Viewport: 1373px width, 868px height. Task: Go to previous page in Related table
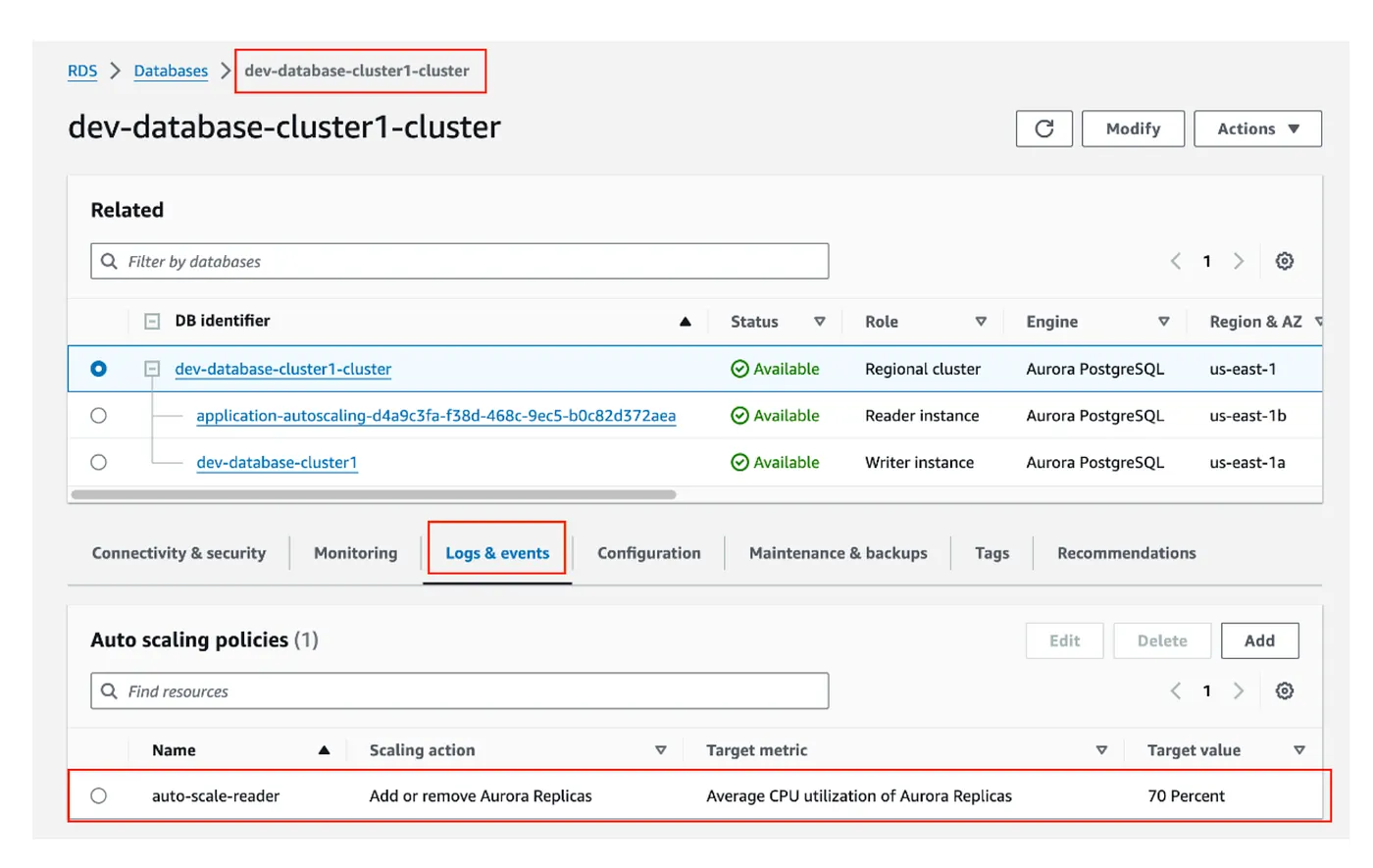pyautogui.click(x=1175, y=261)
